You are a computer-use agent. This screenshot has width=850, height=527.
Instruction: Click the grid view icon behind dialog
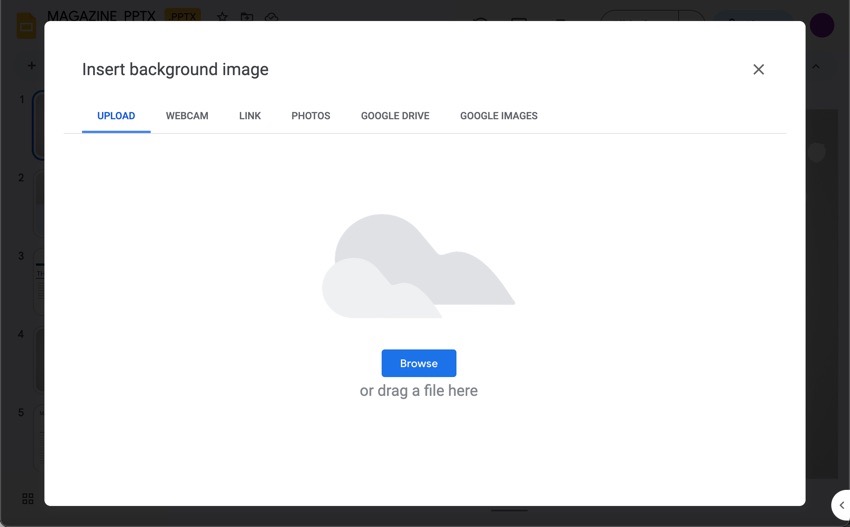(x=28, y=498)
